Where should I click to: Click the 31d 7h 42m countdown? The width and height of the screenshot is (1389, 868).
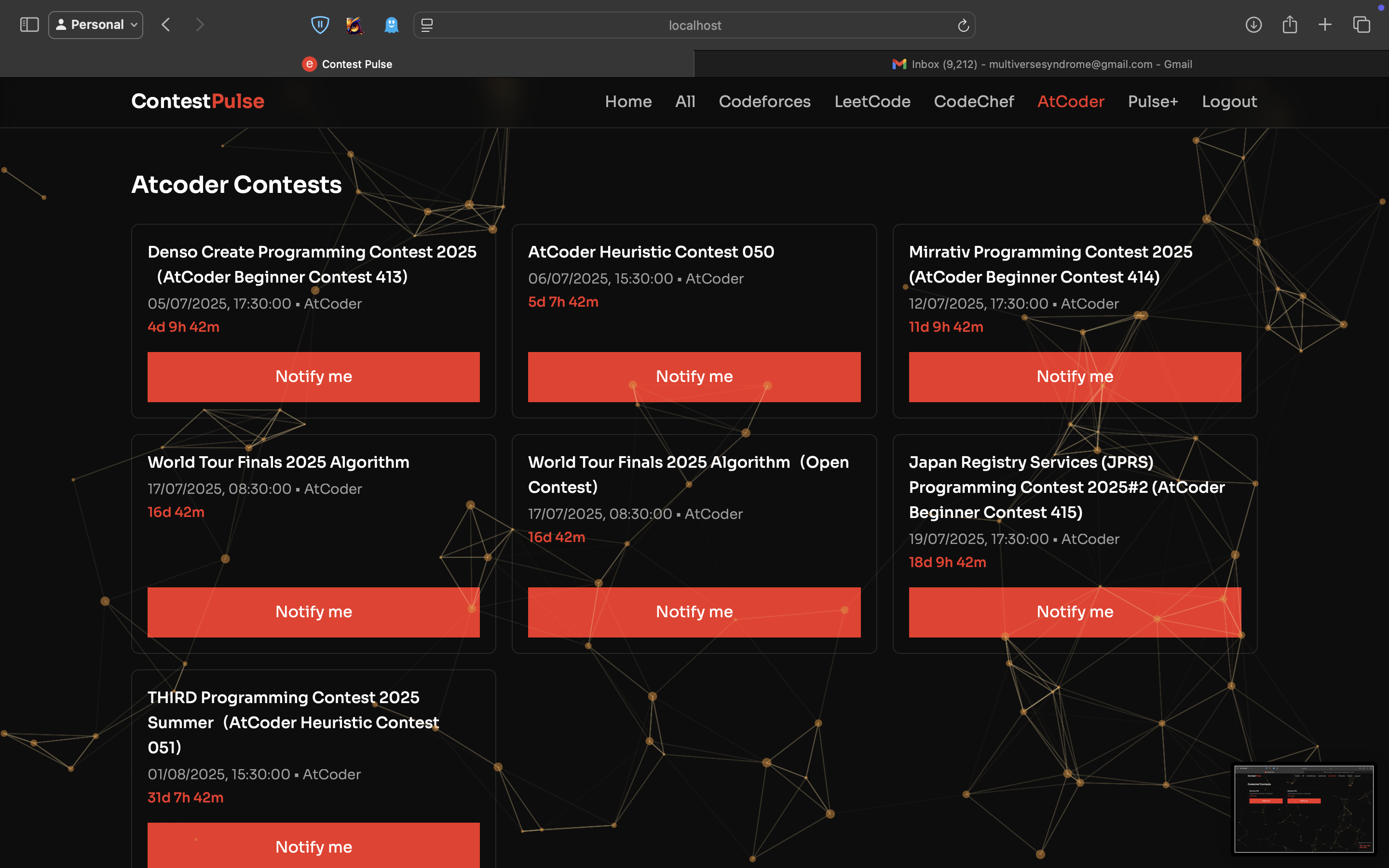point(185,798)
